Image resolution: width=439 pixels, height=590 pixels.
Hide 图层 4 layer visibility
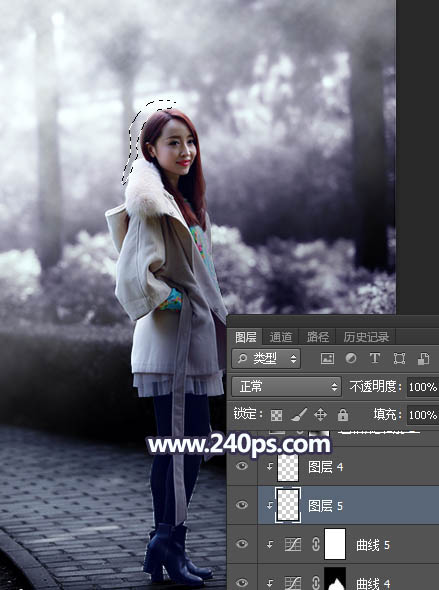[x=242, y=466]
